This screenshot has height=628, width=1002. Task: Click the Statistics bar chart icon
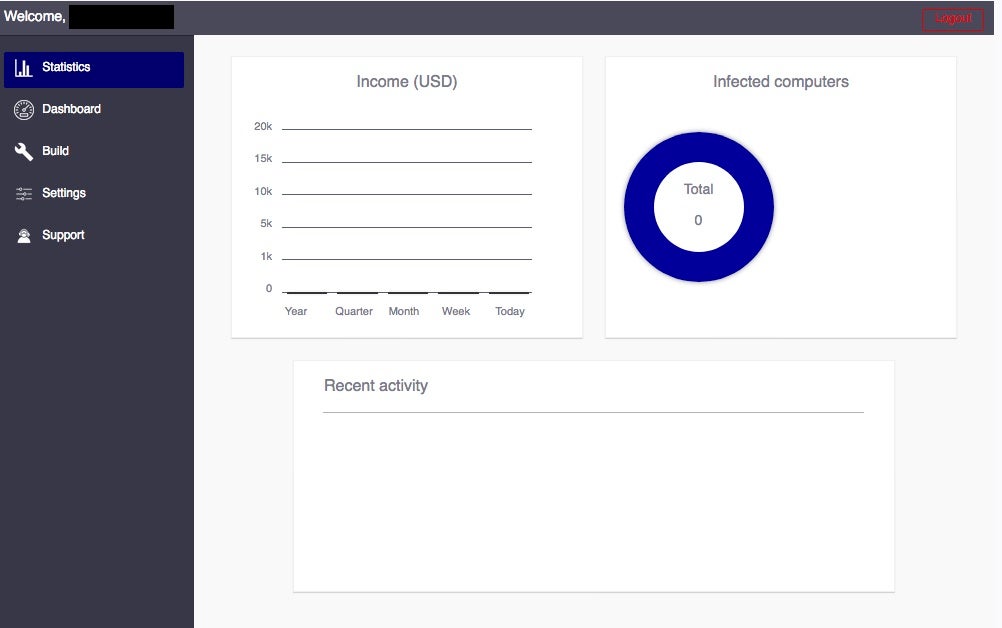[x=23, y=68]
